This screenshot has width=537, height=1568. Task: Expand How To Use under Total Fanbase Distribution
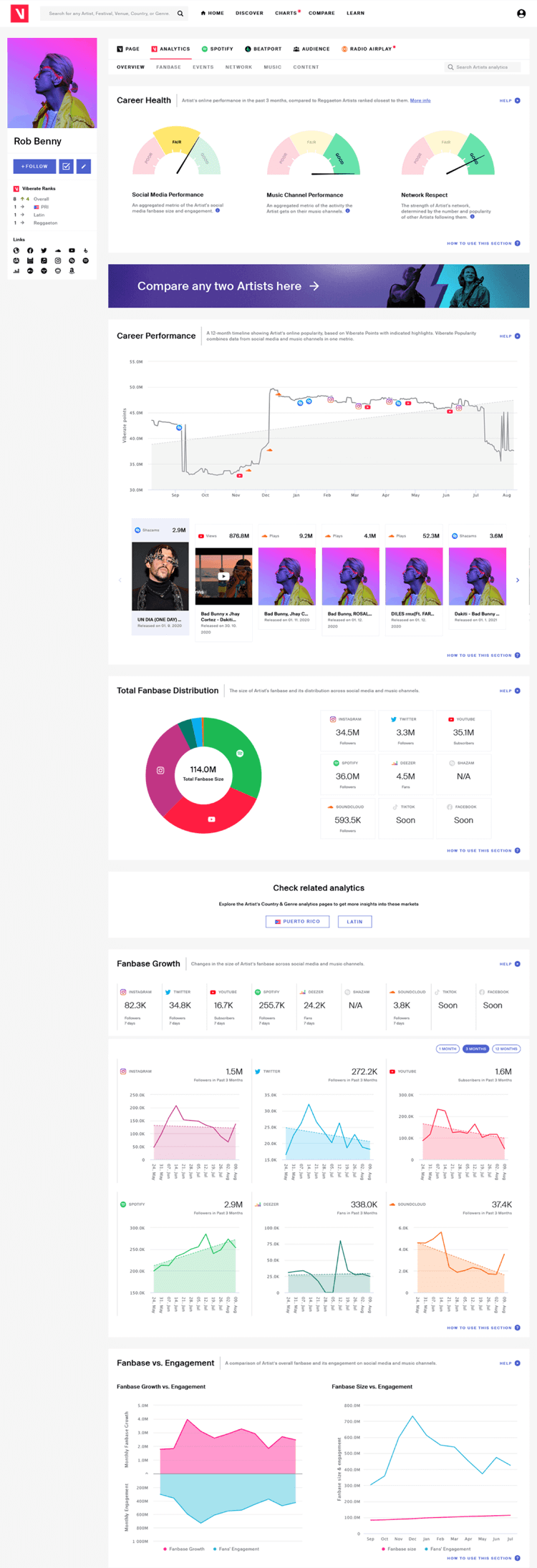pyautogui.click(x=483, y=851)
